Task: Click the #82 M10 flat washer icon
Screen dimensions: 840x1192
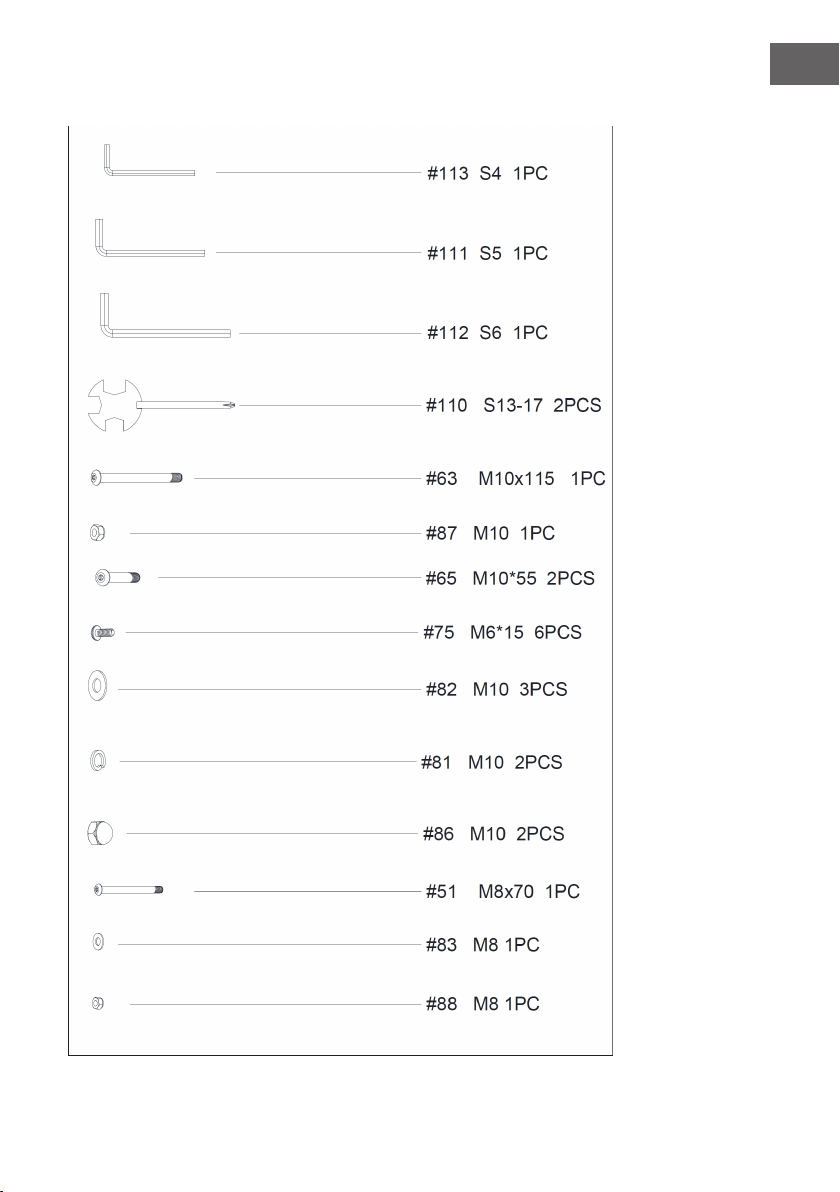Action: [x=97, y=686]
